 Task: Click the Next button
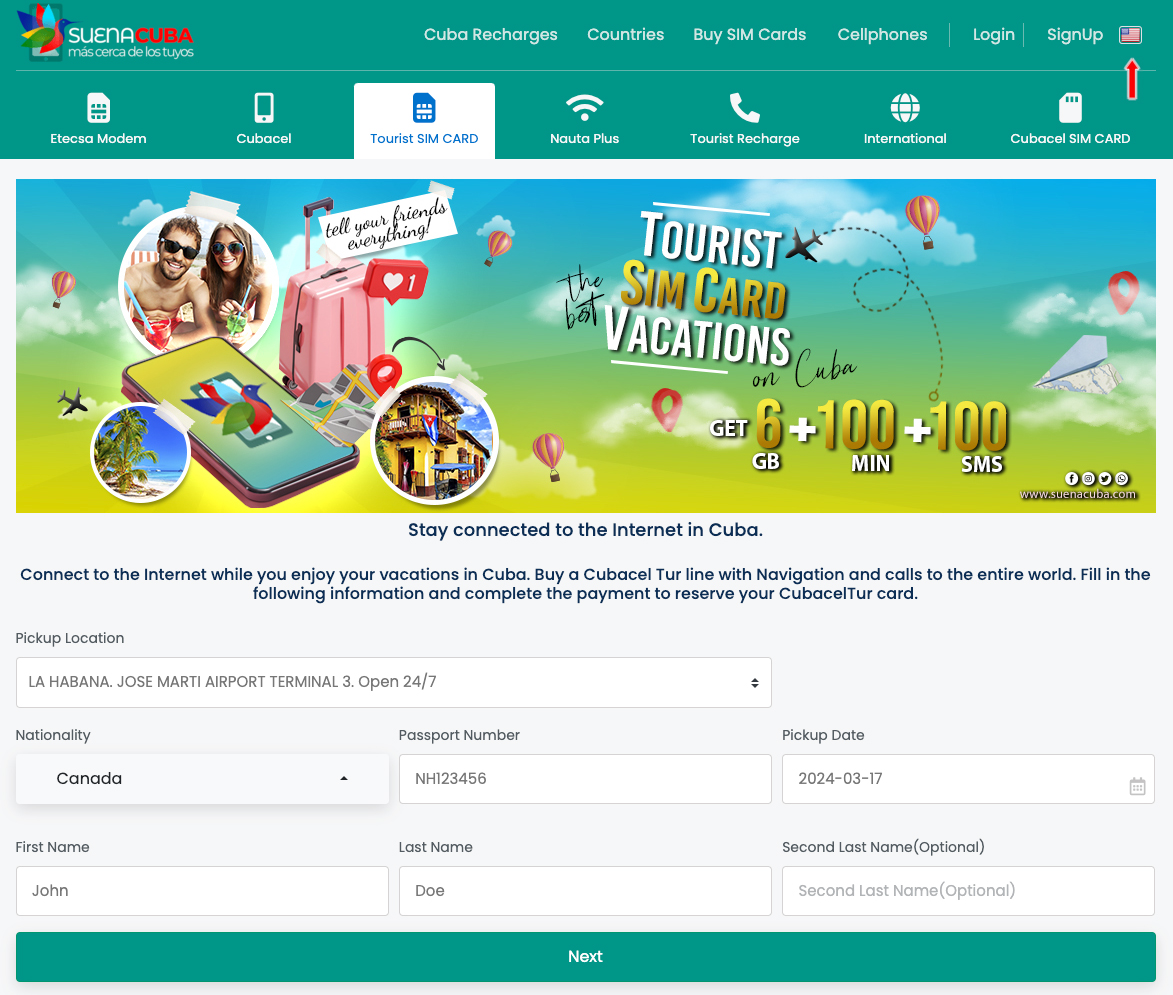586,957
